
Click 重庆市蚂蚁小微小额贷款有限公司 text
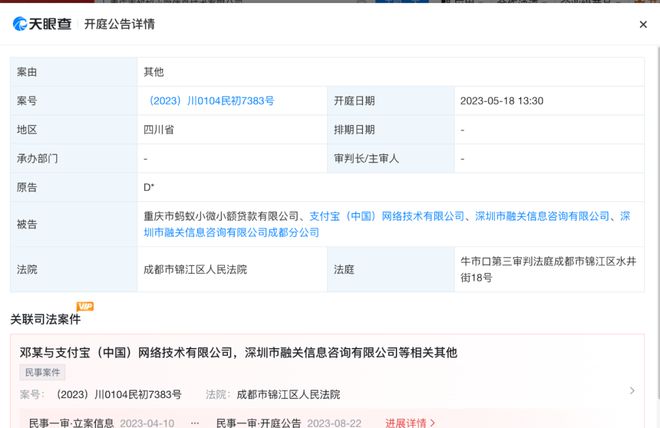(221, 216)
